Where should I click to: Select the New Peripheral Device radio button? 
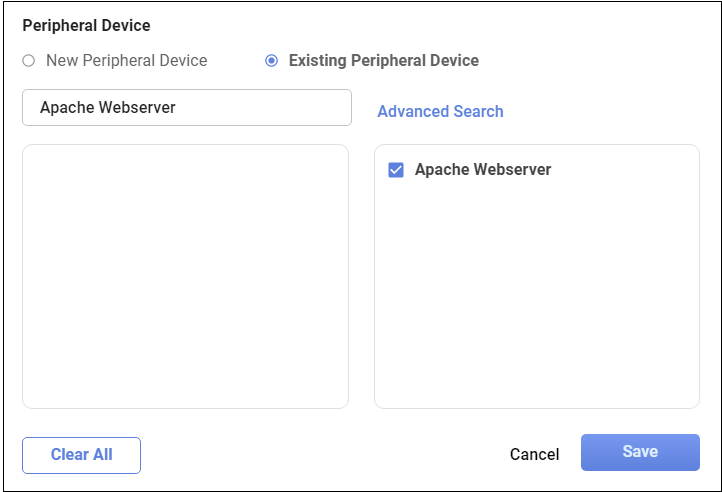(x=29, y=61)
